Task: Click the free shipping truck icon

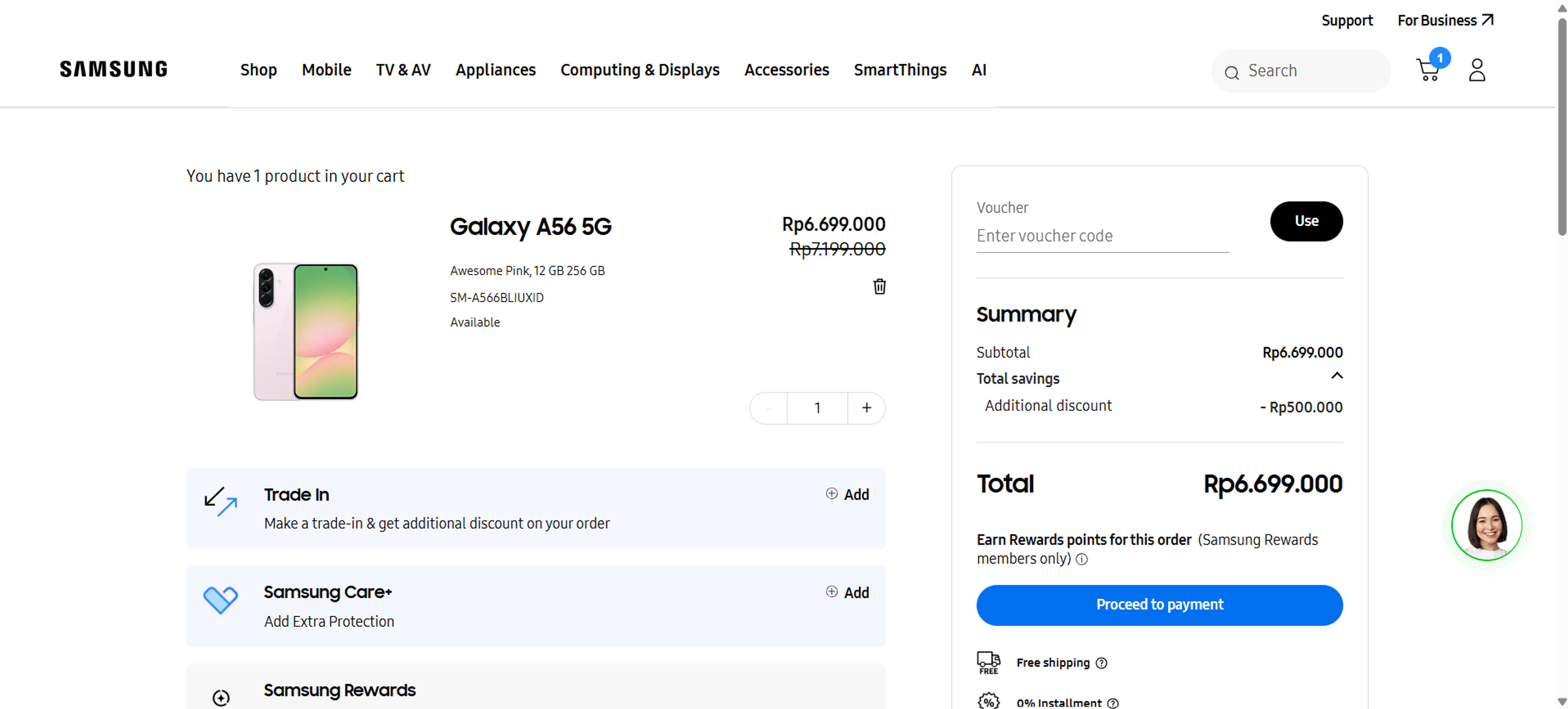Action: tap(989, 662)
